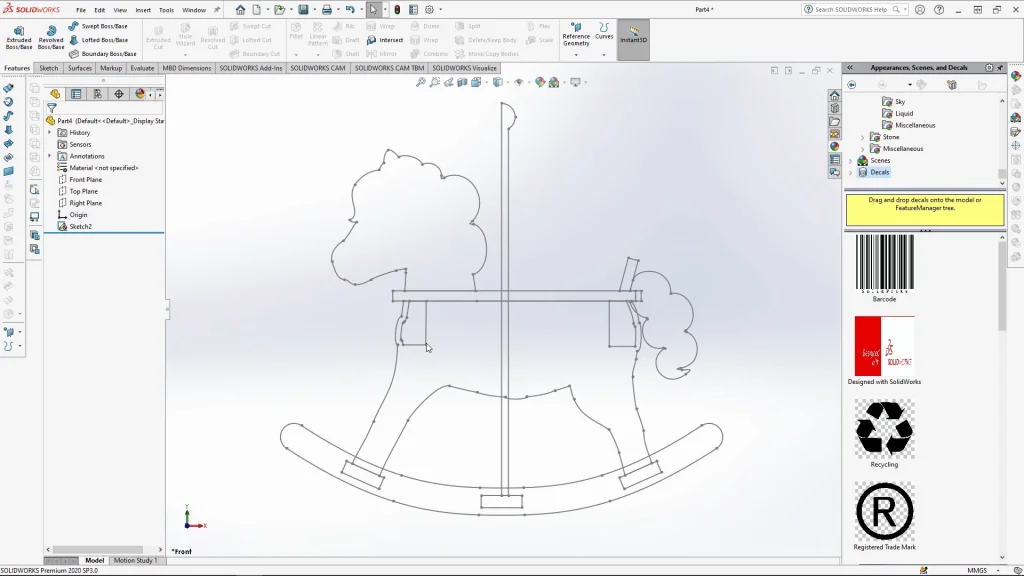
Task: Click the New document icon
Action: 257,10
